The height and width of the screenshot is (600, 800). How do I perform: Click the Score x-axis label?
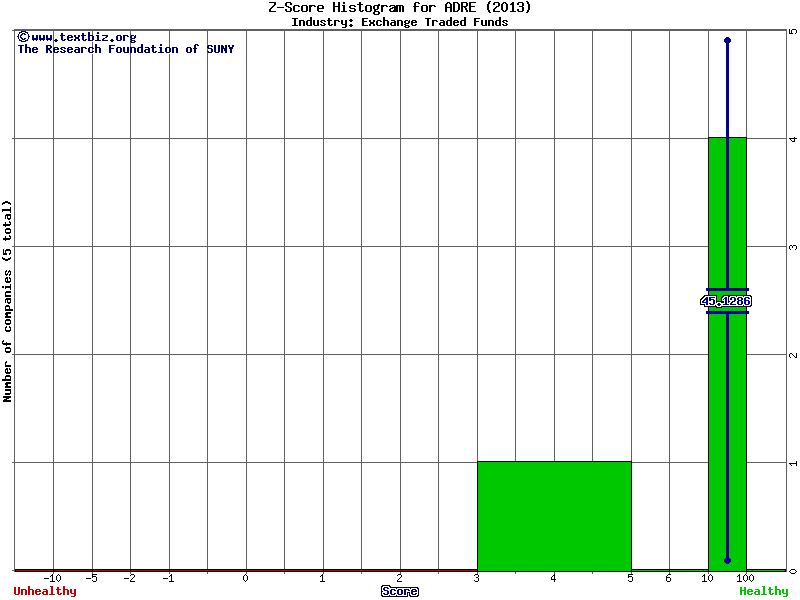pyautogui.click(x=399, y=591)
